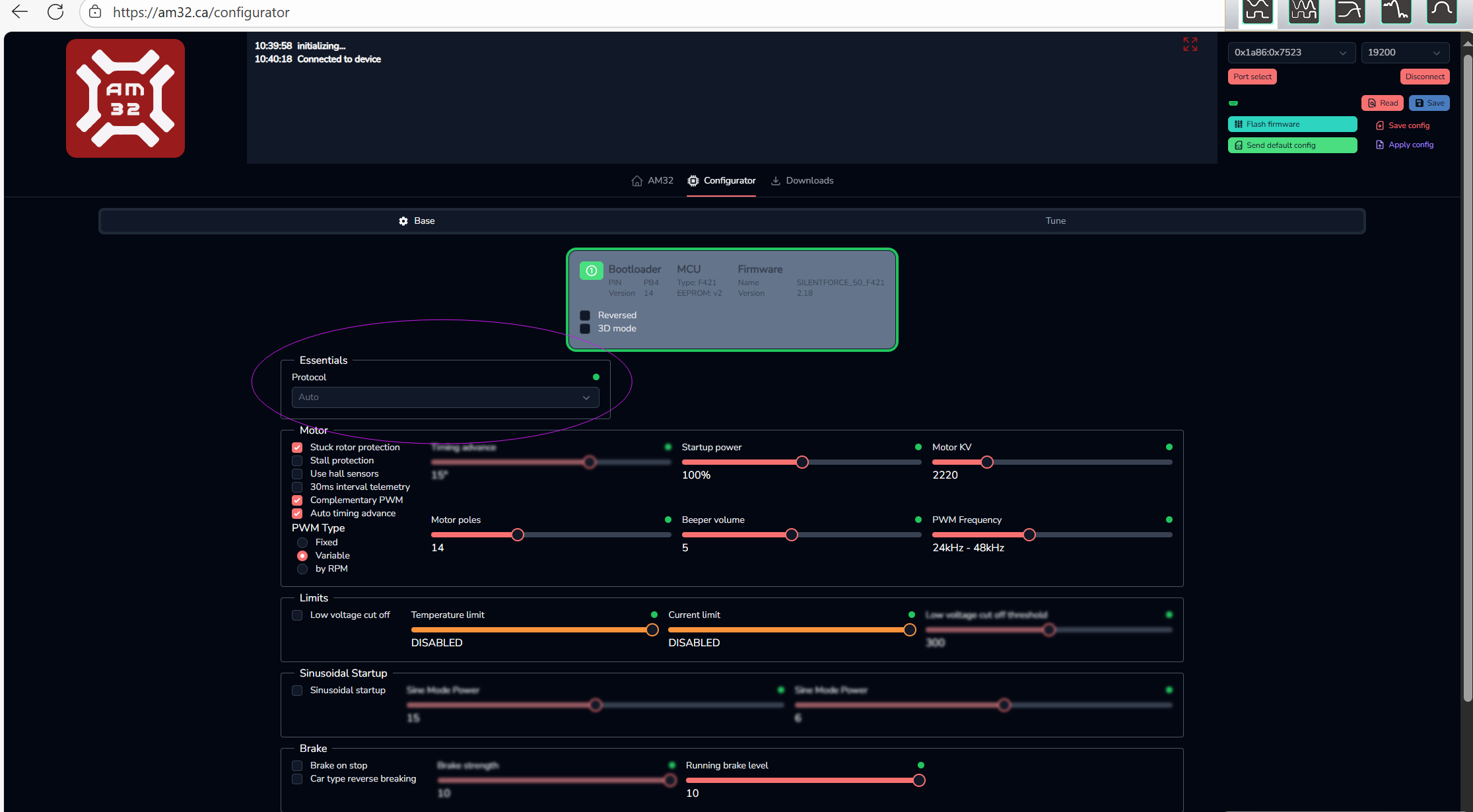1473x812 pixels.
Task: Open the 0x1a86:0x7523 port dropdown
Action: coord(1291,53)
